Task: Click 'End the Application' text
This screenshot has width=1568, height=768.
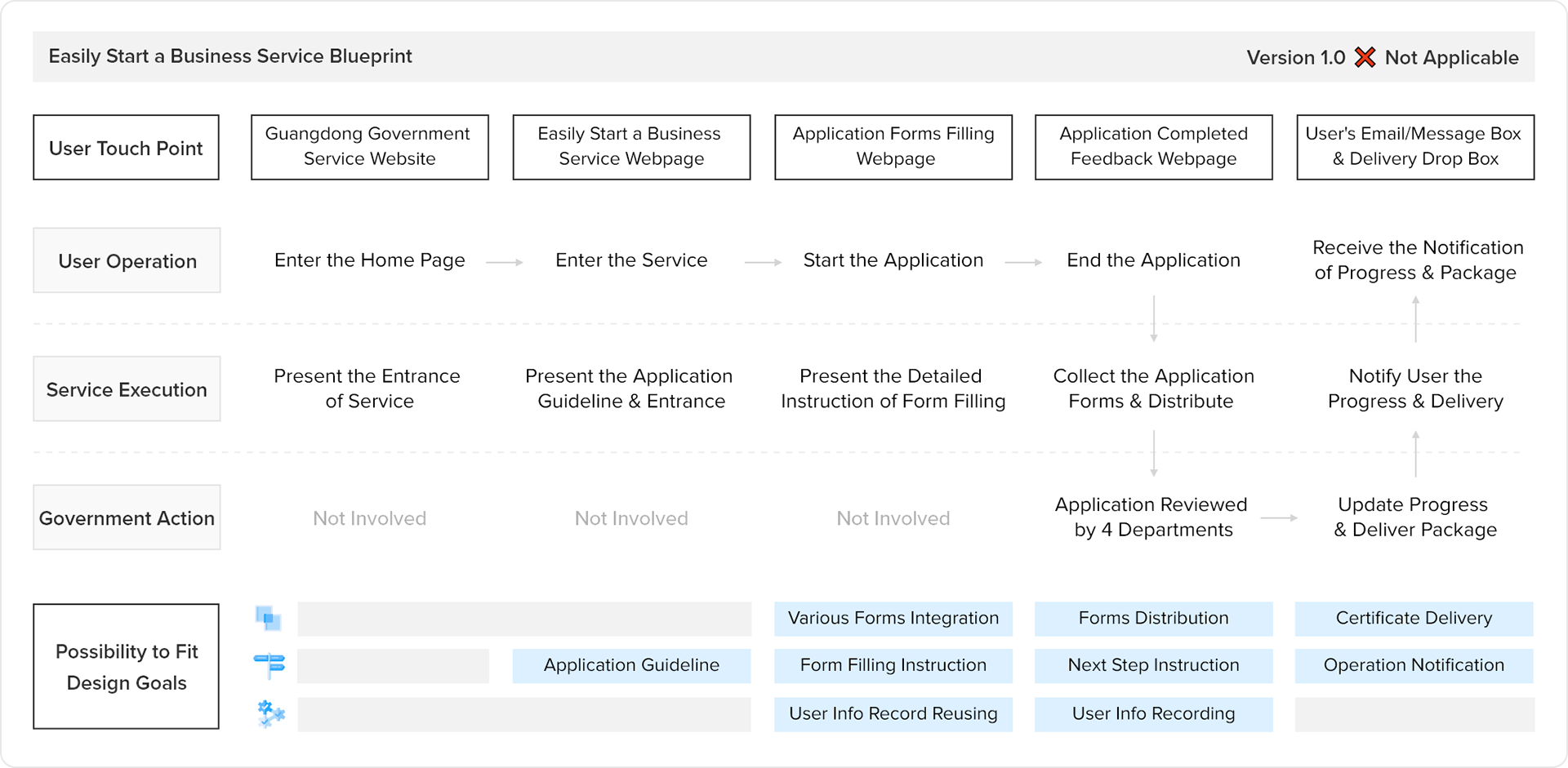Action: (x=1153, y=260)
